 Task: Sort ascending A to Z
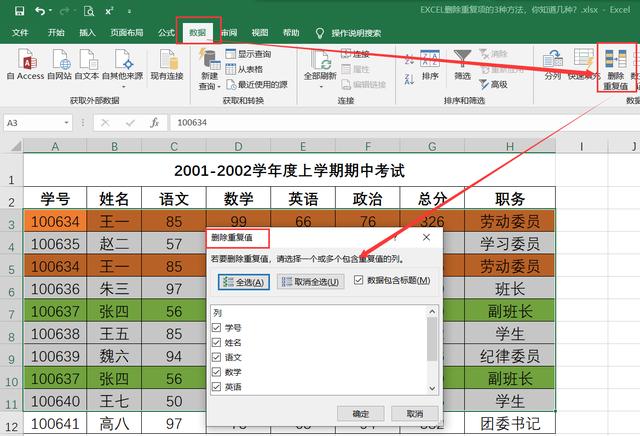point(409,59)
